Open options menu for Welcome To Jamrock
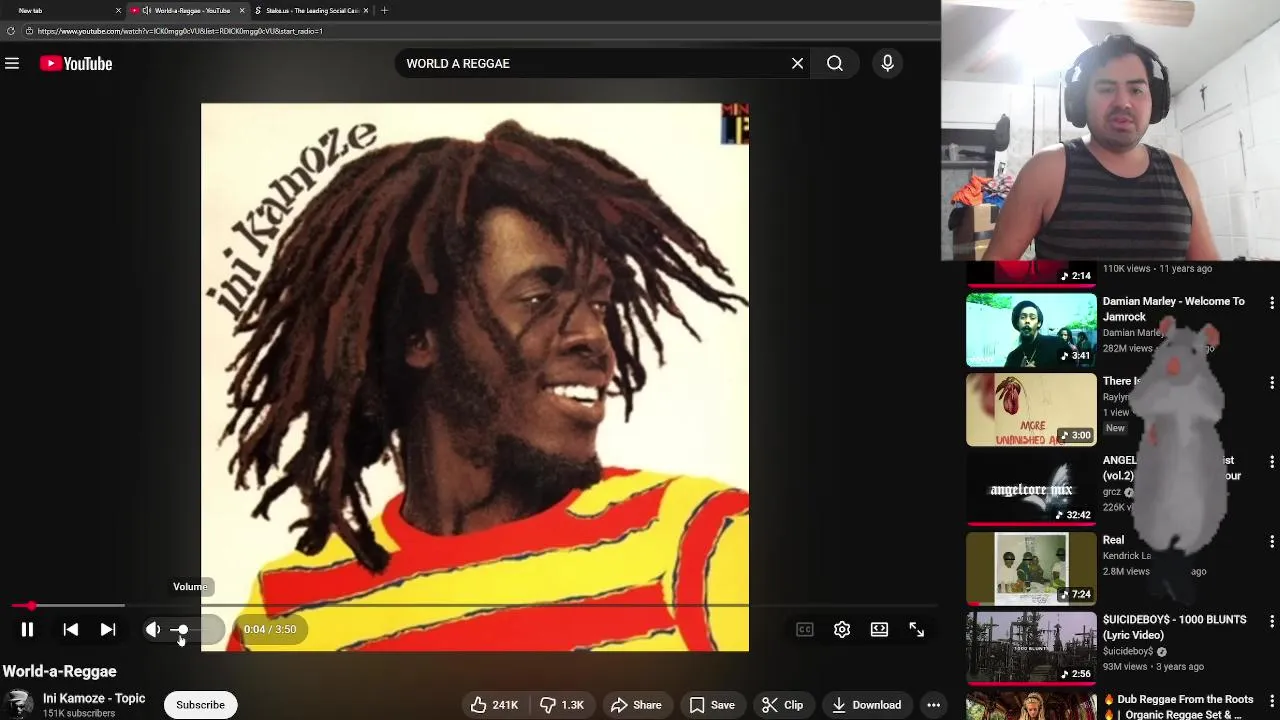Screen dimensions: 1280x720 pos(1271,302)
